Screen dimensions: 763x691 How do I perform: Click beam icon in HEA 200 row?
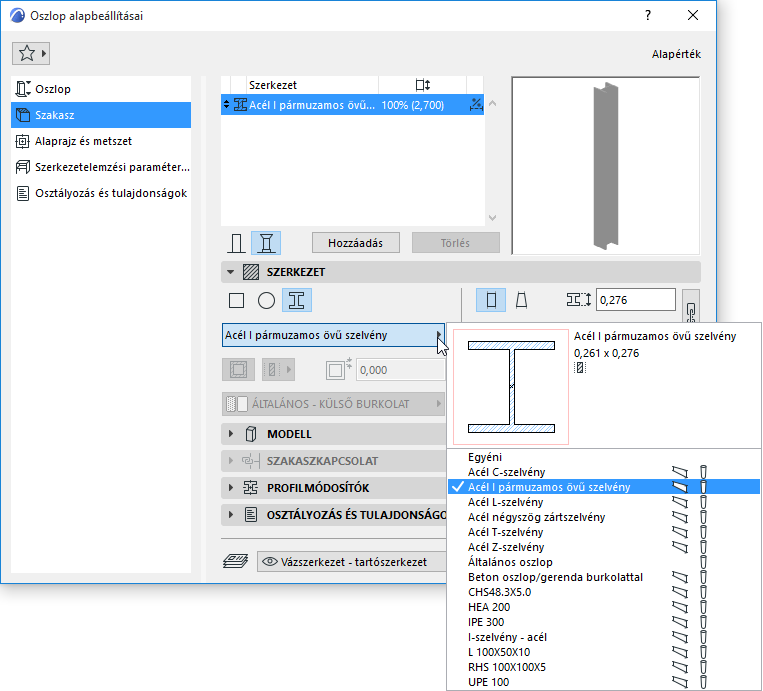(x=680, y=607)
